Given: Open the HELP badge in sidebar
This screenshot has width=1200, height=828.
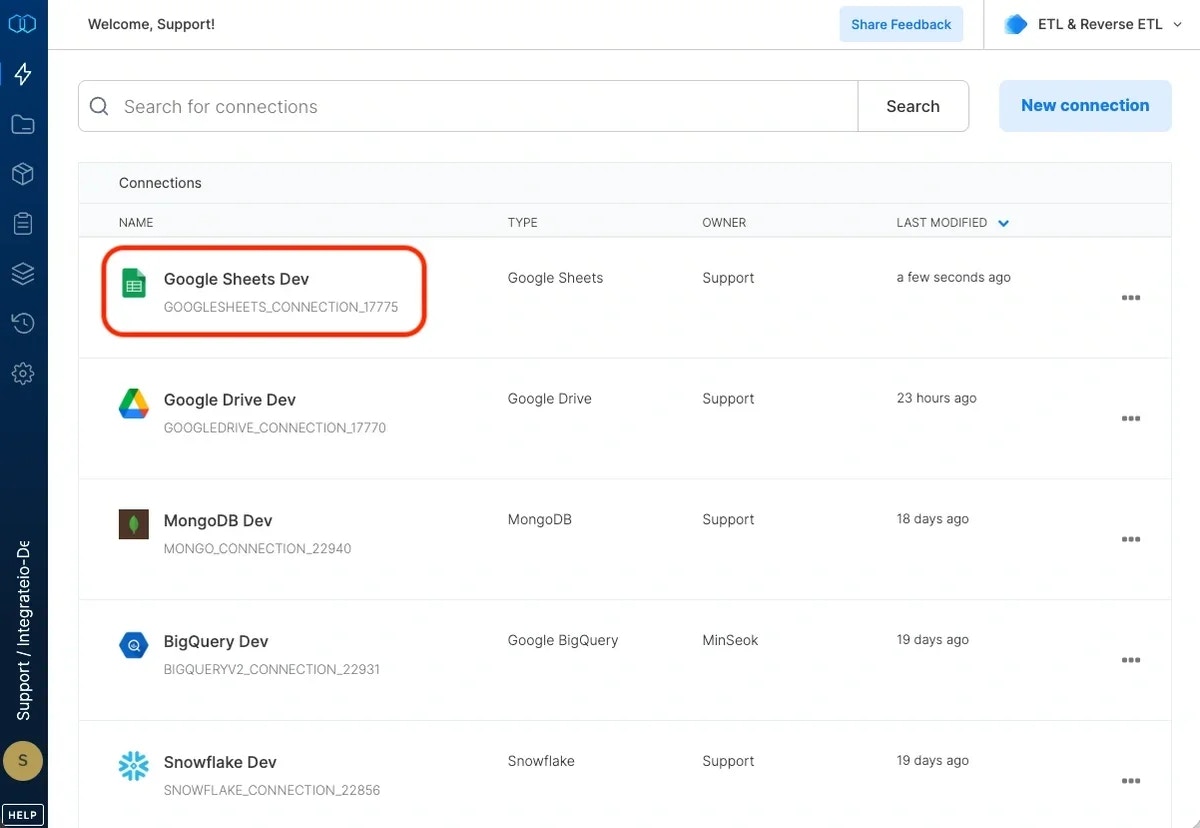Looking at the screenshot, I should [x=23, y=815].
